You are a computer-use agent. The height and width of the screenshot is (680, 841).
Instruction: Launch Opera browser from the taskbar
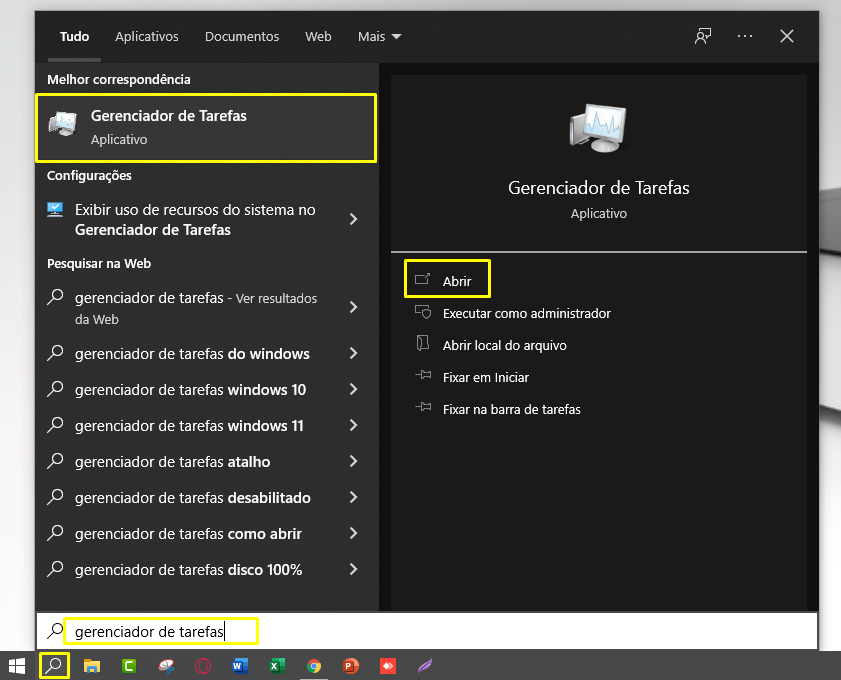pyautogui.click(x=203, y=666)
